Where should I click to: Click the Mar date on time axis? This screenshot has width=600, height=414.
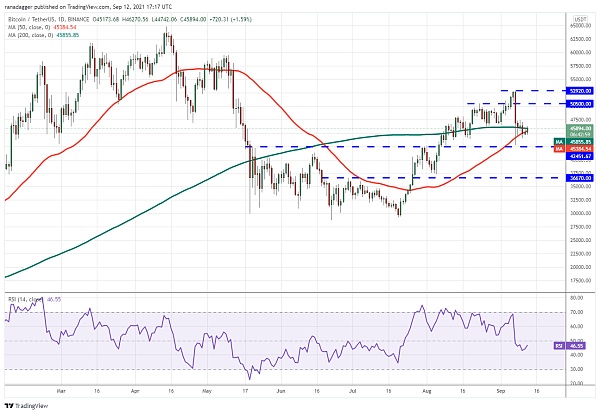(61, 391)
